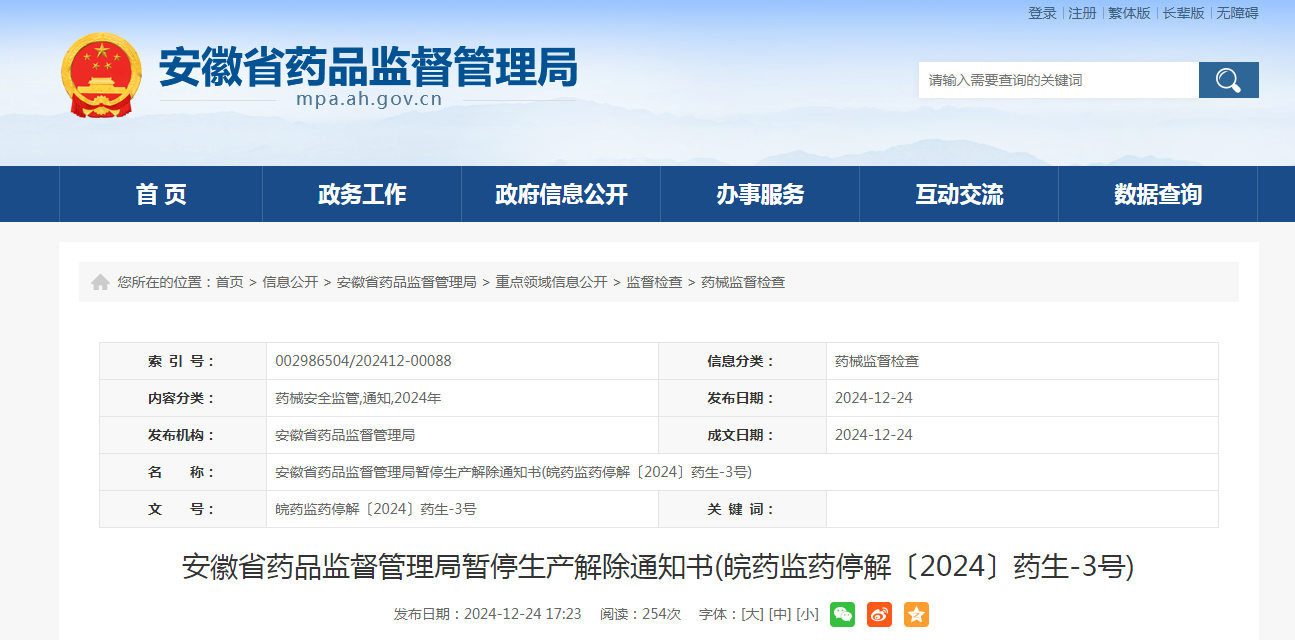Image resolution: width=1295 pixels, height=640 pixels.
Task: Set font size to large [大]
Action: click(751, 614)
